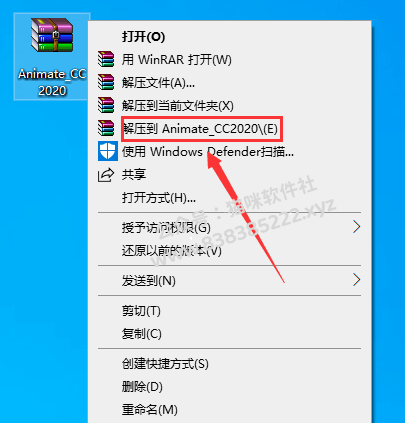Choose 重命名(M) menu entry
This screenshot has width=405, height=423.
coord(150,409)
